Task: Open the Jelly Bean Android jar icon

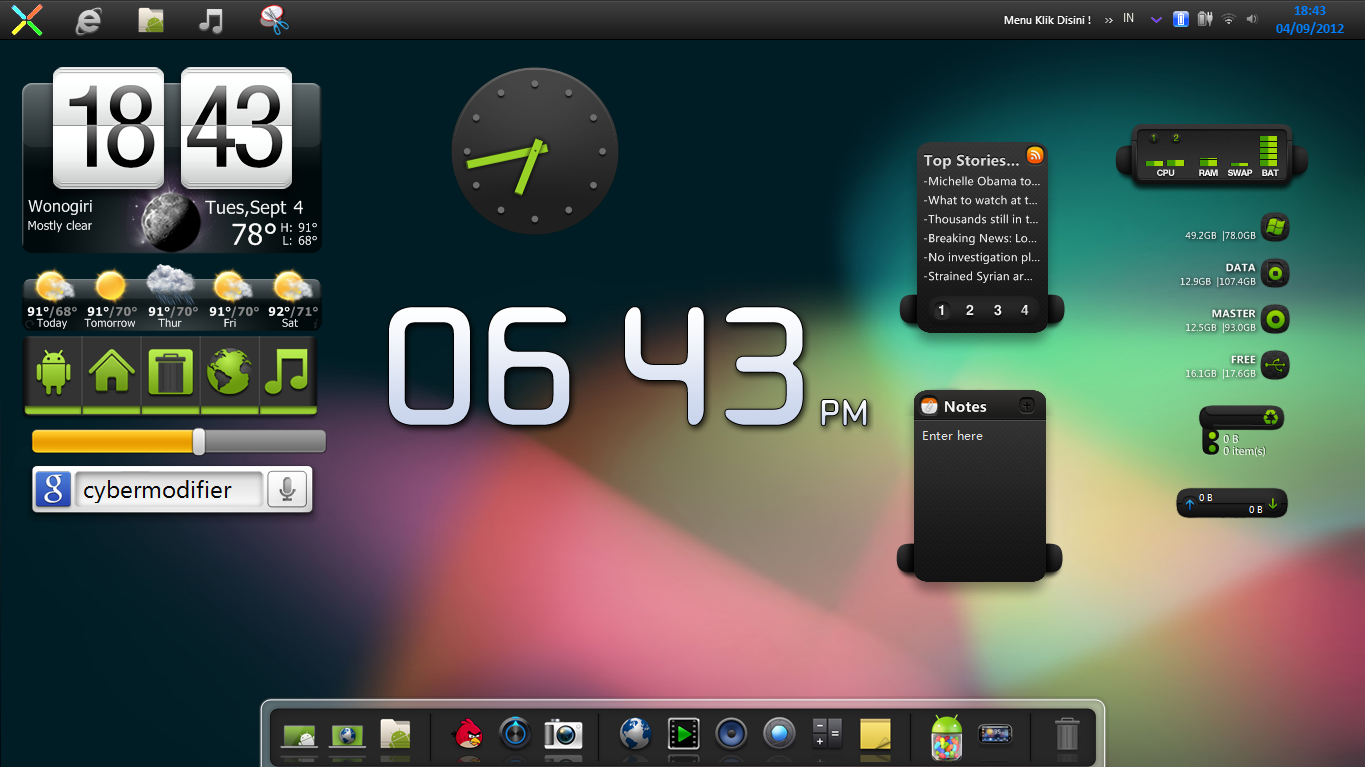Action: point(946,736)
